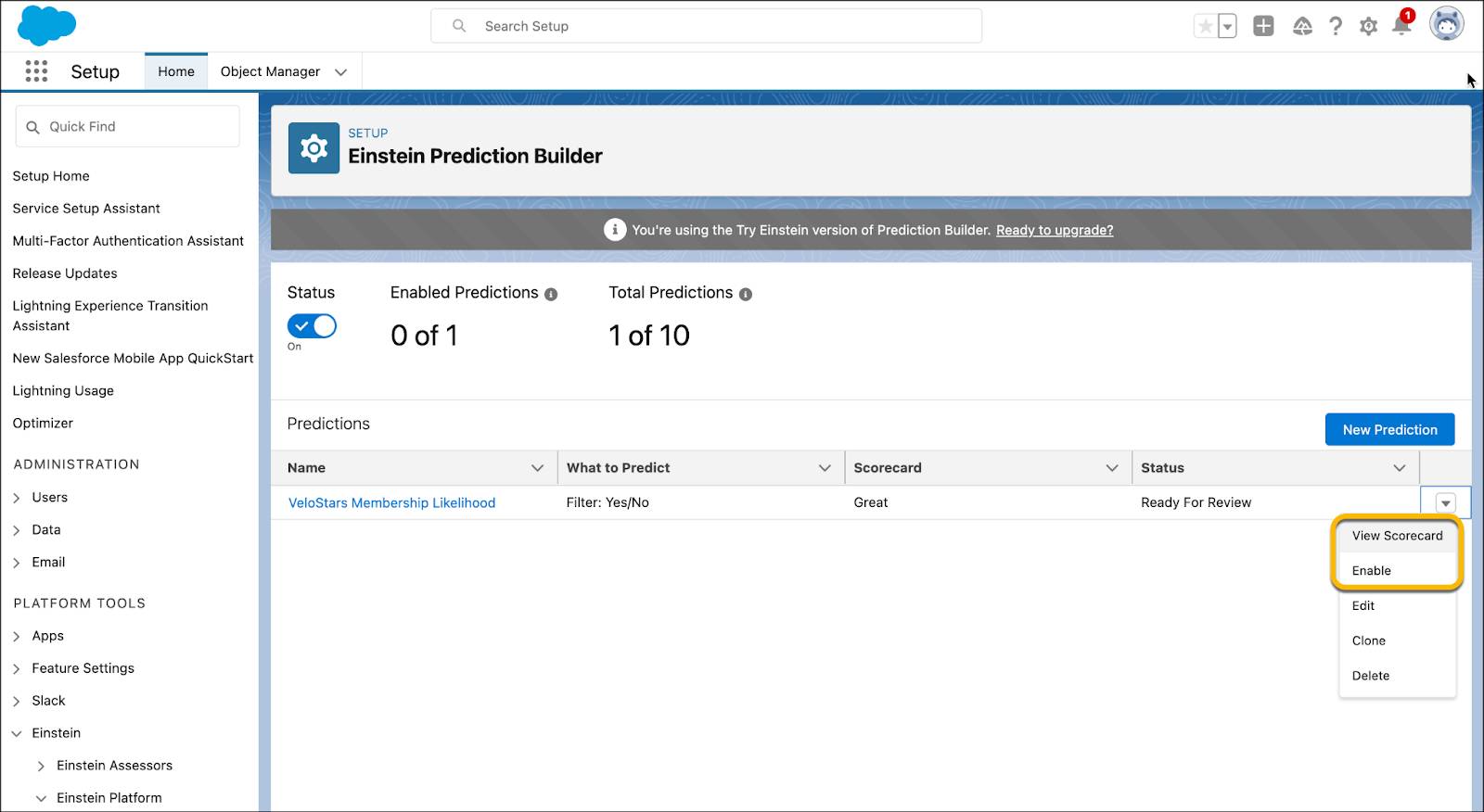
Task: Expand the Apps section
Action: coord(17,636)
